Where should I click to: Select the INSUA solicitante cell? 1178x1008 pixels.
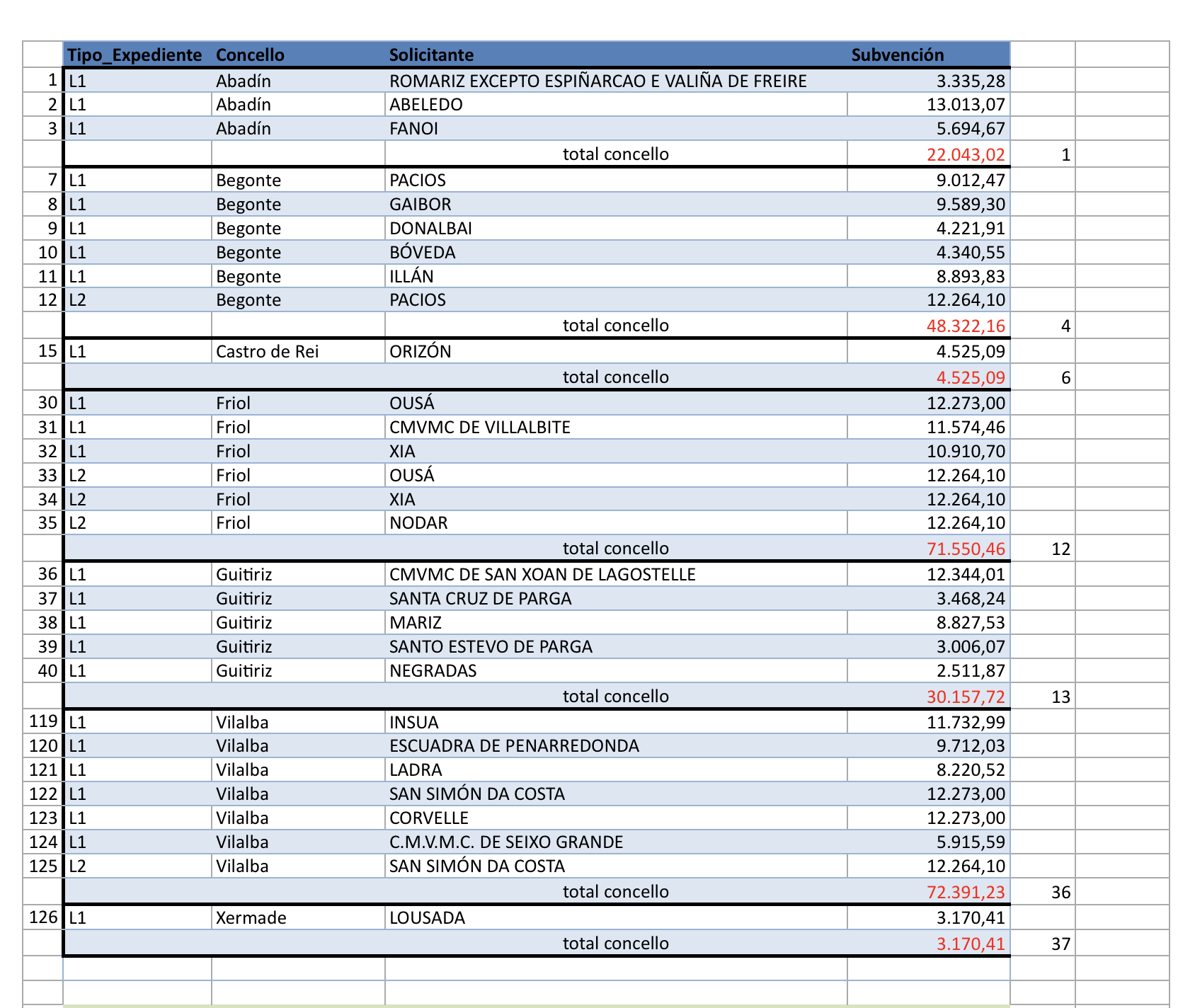(616, 723)
